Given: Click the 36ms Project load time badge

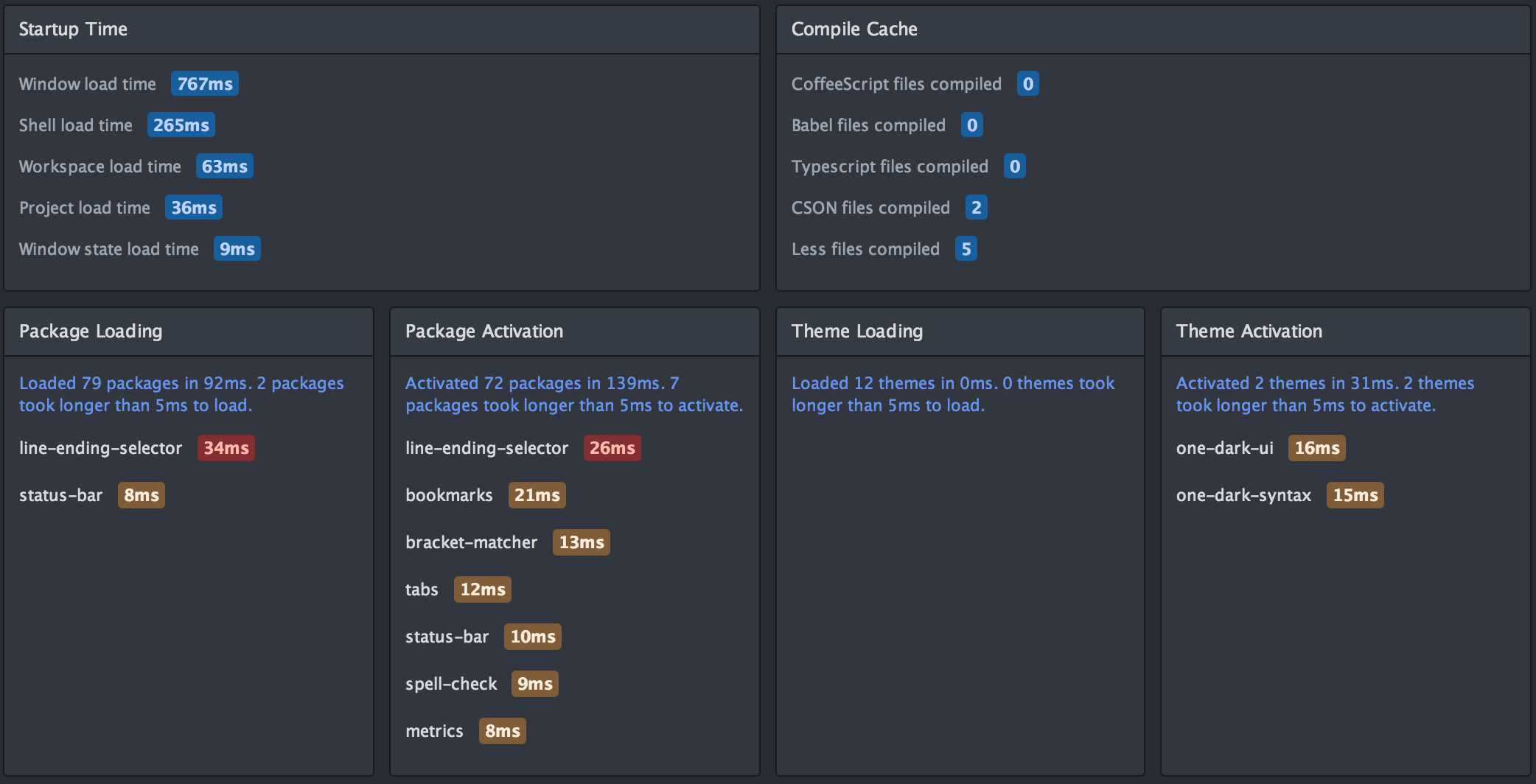Looking at the screenshot, I should [193, 208].
